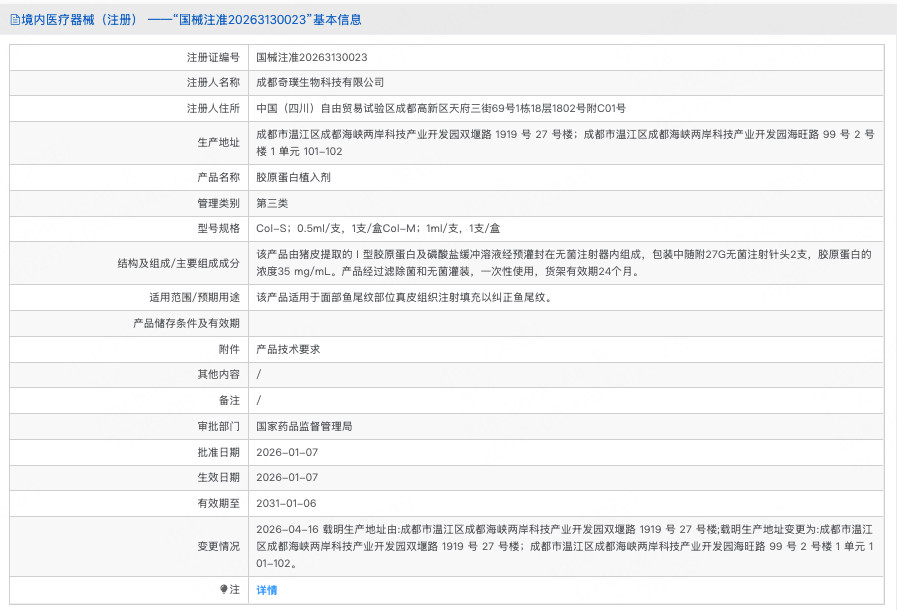Select registrant name 成都奇璞生物科技有限公司
This screenshot has height=610, width=897.
pyautogui.click(x=320, y=82)
